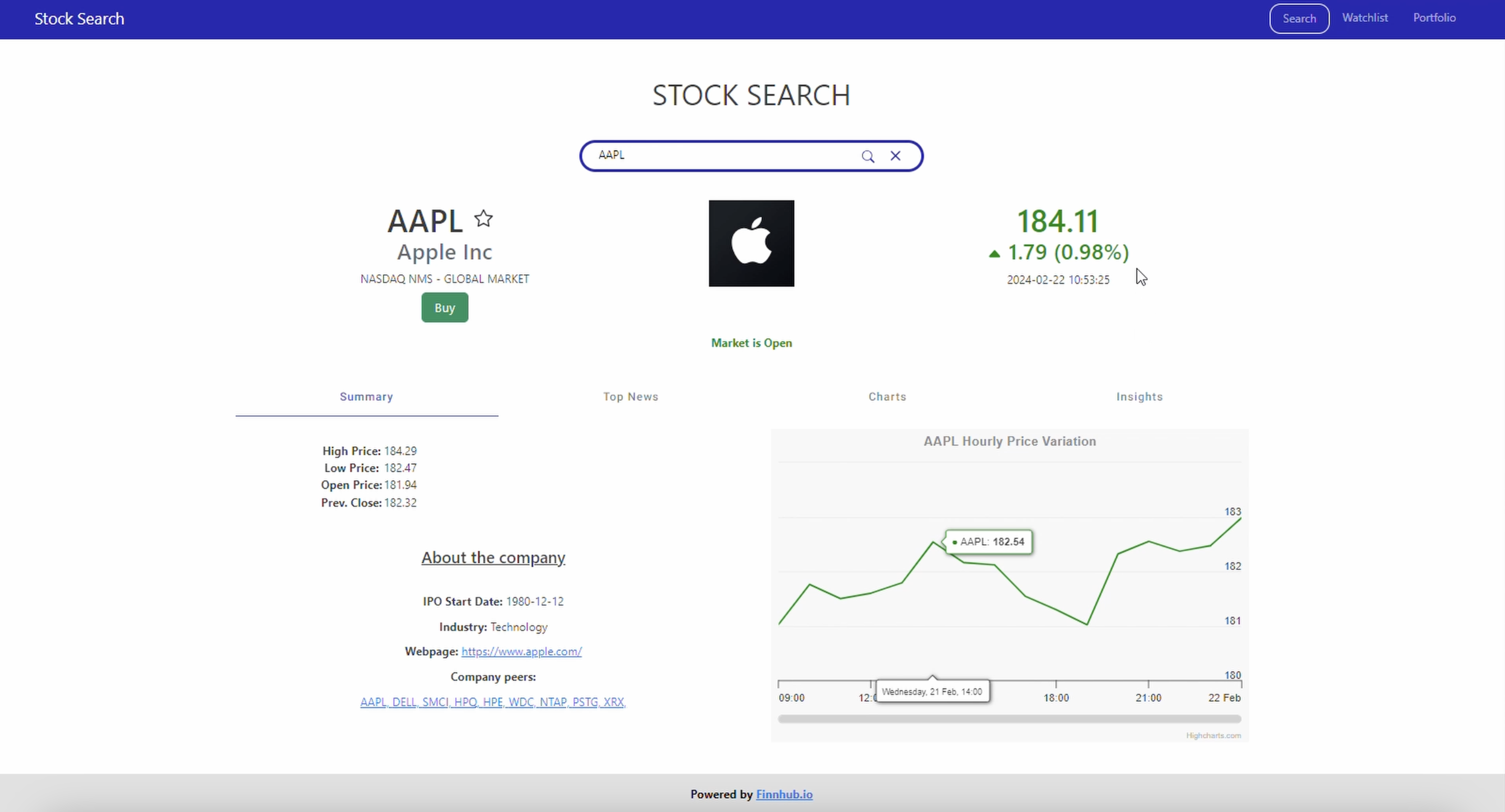This screenshot has width=1505, height=812.
Task: Switch to the Charts tab
Action: 887,397
